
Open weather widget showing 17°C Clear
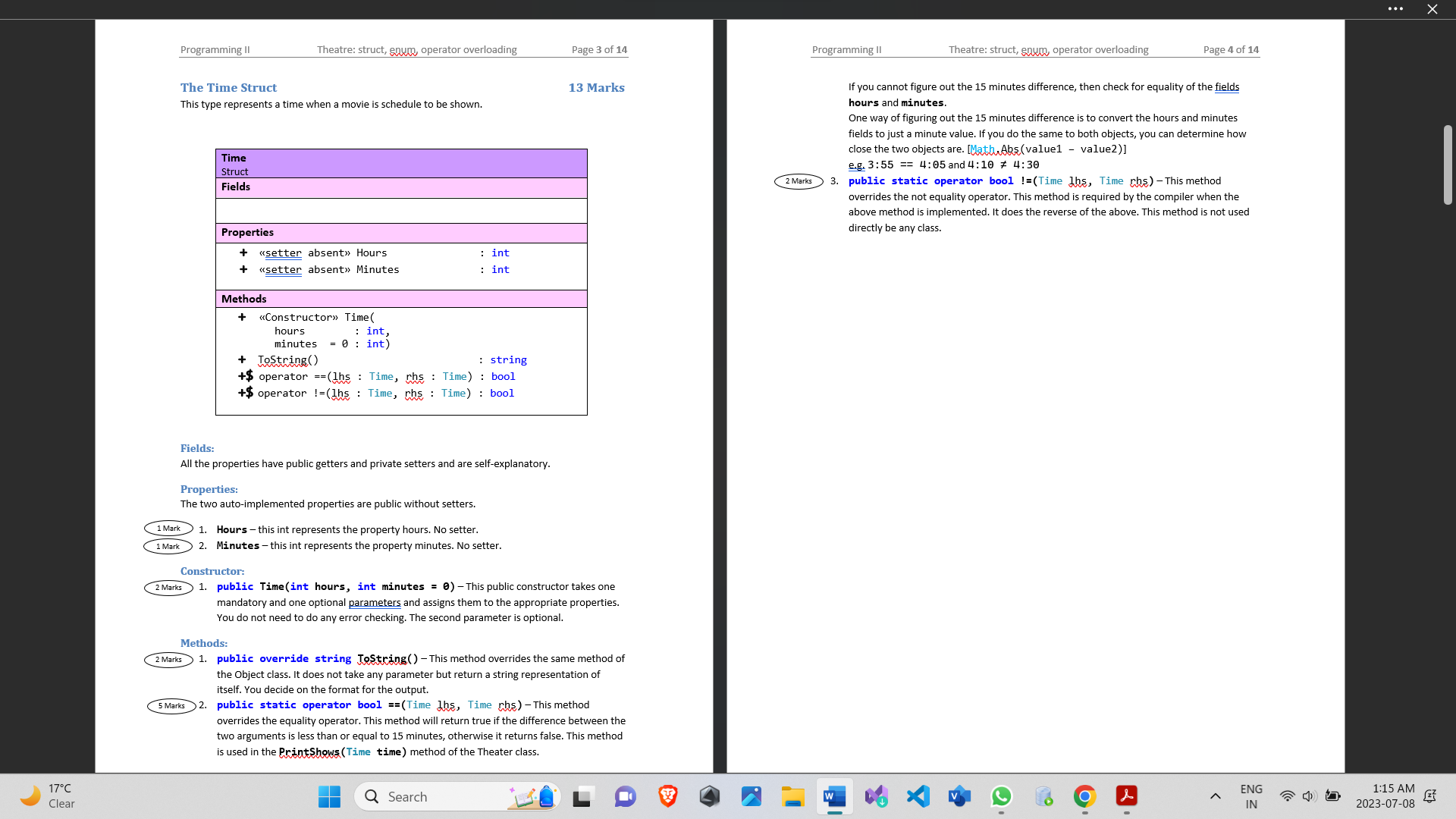49,796
